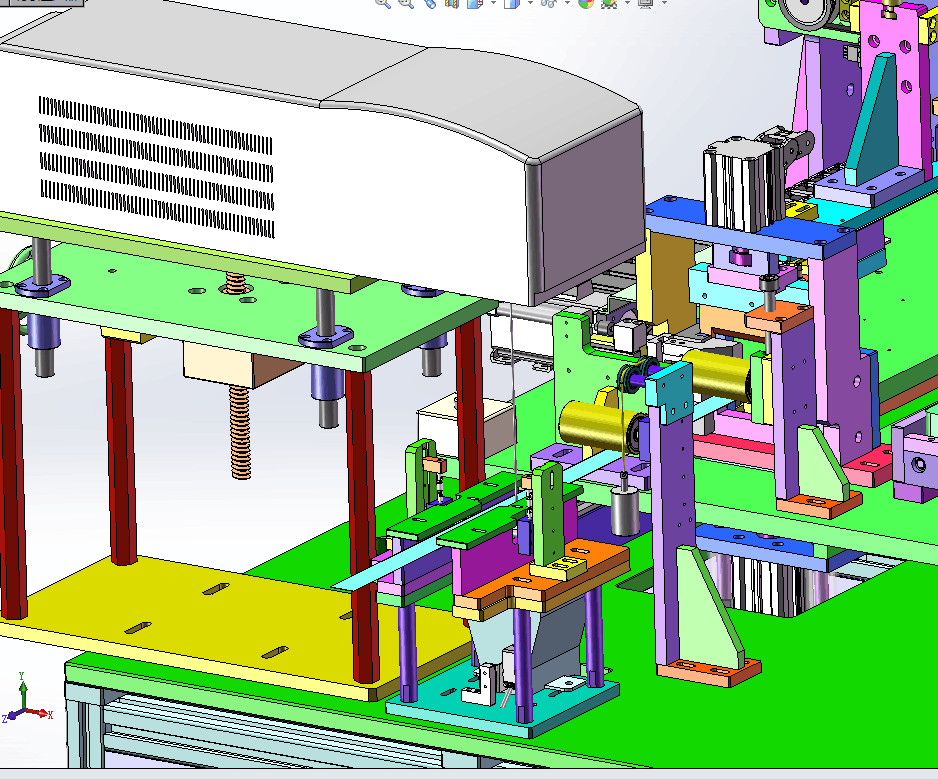Expand the Apply Scene dropdown arrow
The width and height of the screenshot is (938, 779).
point(627,3)
